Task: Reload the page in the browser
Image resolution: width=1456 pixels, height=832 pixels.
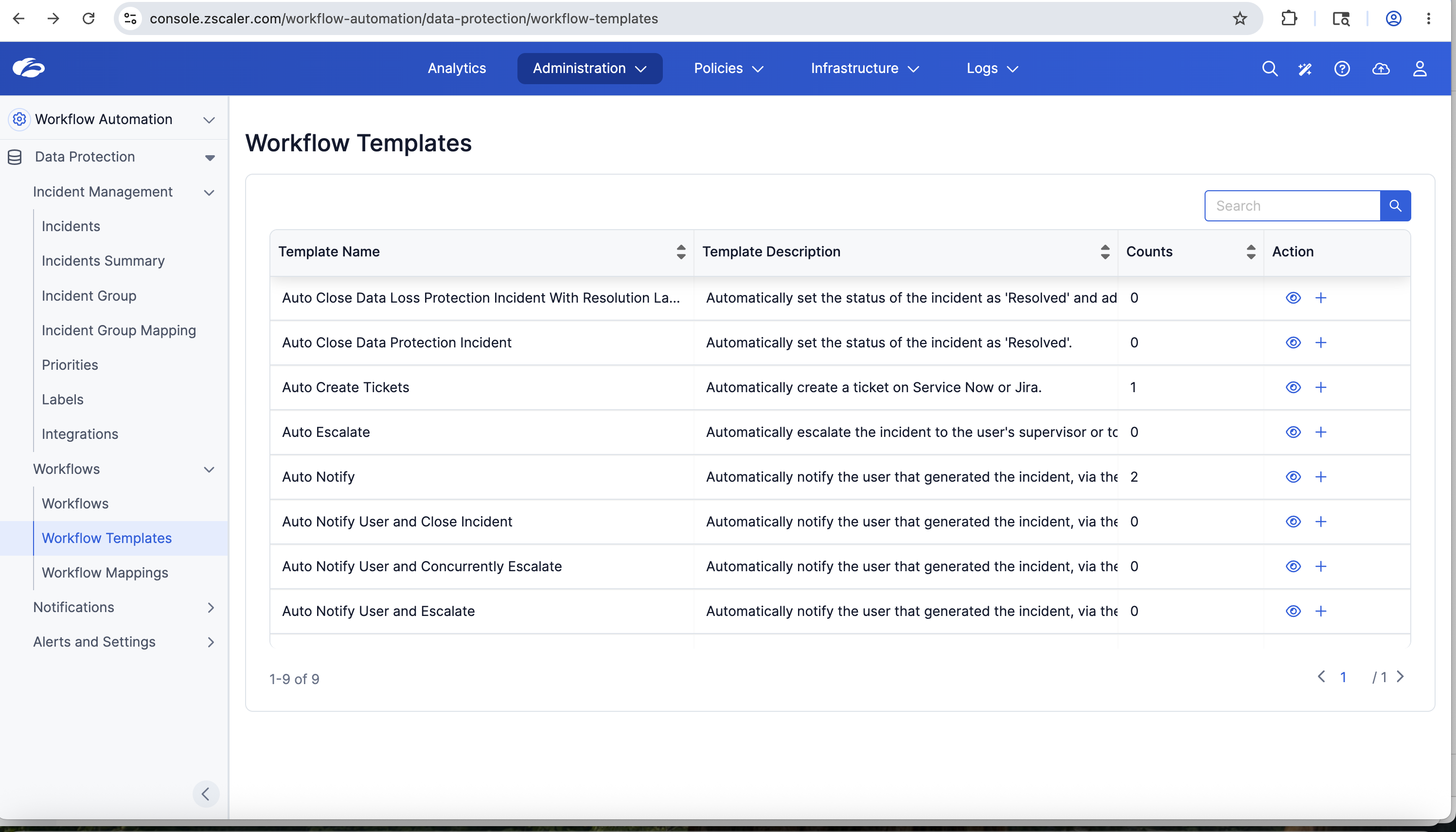Action: 89,19
